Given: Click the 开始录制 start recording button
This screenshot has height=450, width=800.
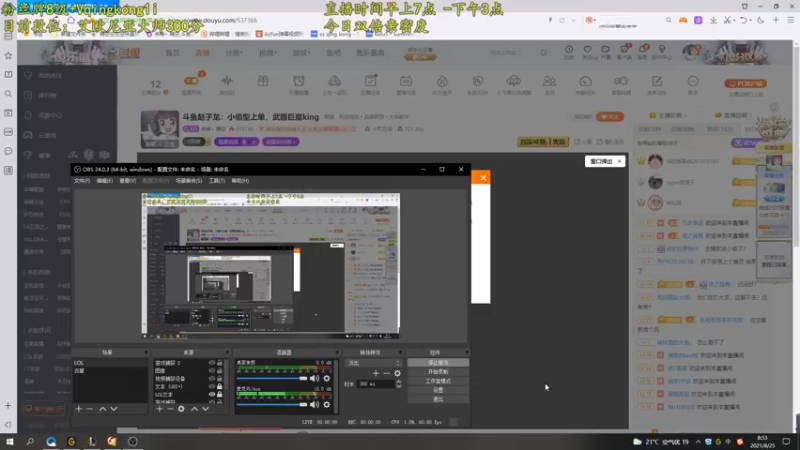Looking at the screenshot, I should pyautogui.click(x=438, y=372).
